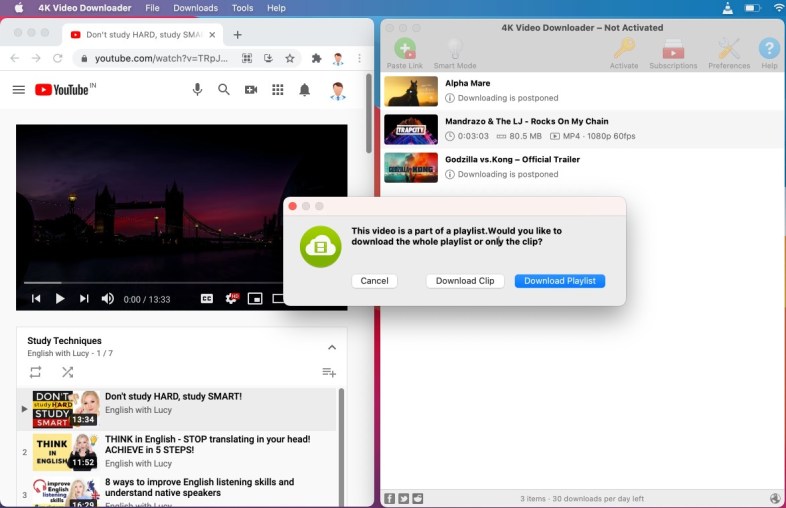Click Paste Link in 4K Video Downloader
The height and width of the screenshot is (508, 786).
click(405, 53)
